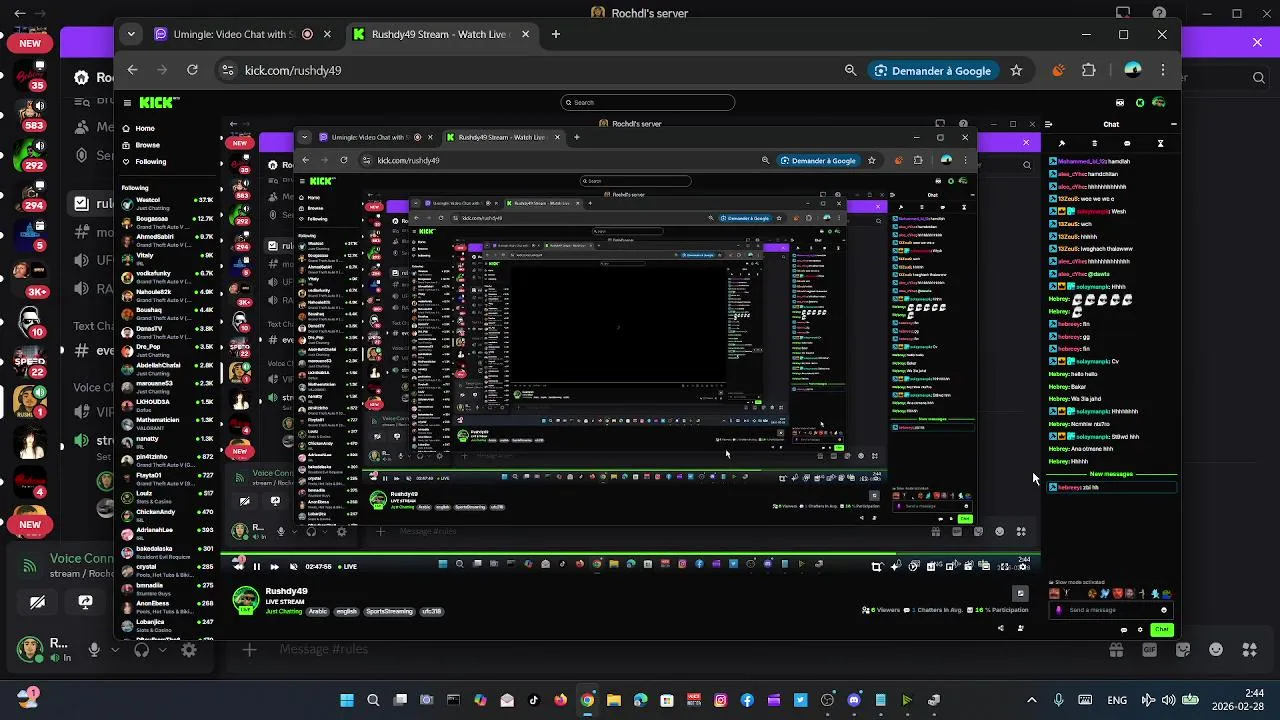The image size is (1280, 720).
Task: Open SportsStreaming tag under stream
Action: click(389, 611)
